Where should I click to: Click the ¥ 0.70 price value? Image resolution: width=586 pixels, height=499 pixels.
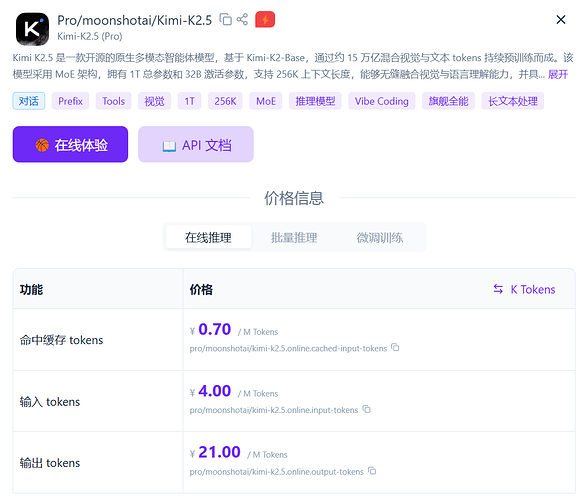pyautogui.click(x=210, y=329)
